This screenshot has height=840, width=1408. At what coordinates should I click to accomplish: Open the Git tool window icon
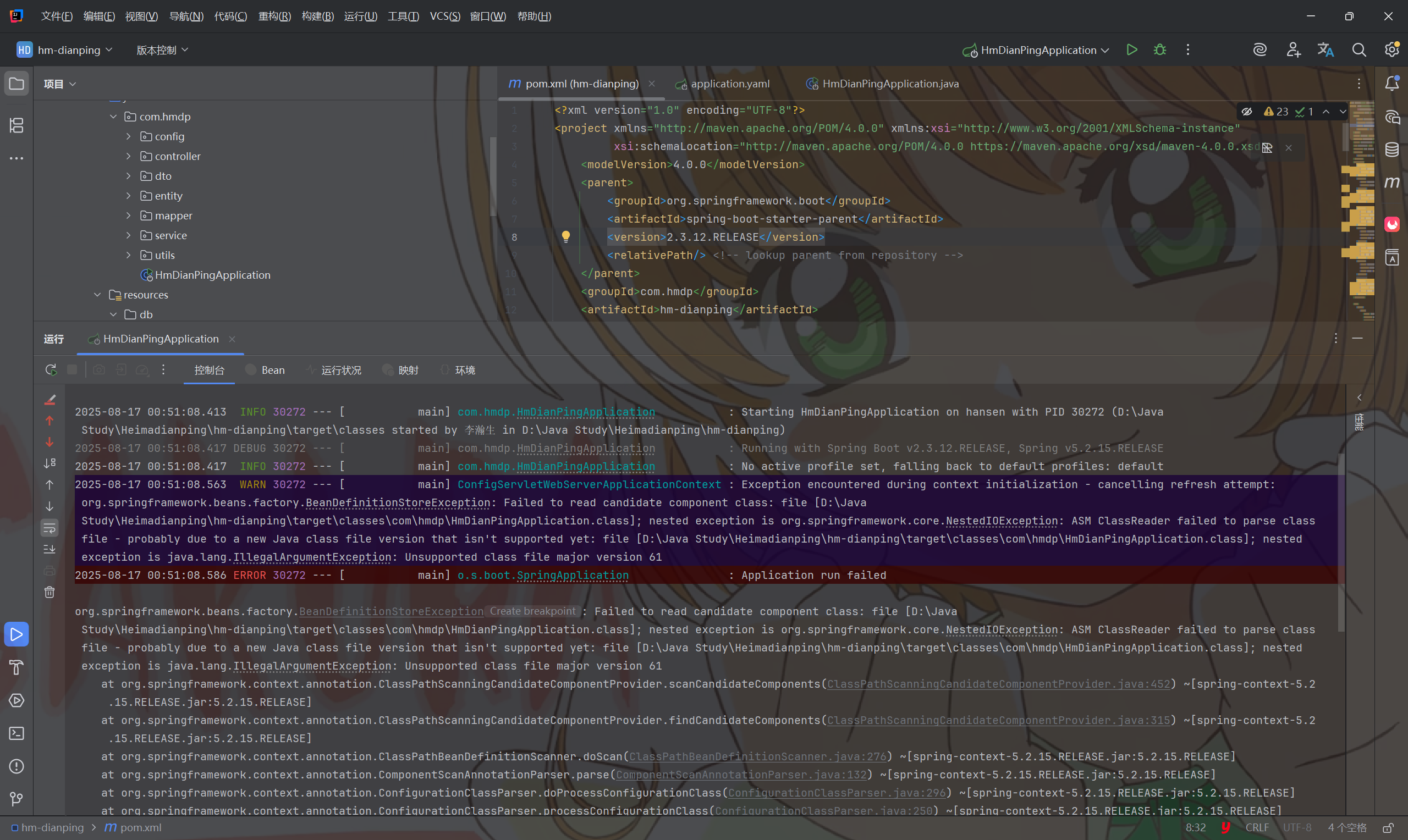(16, 799)
